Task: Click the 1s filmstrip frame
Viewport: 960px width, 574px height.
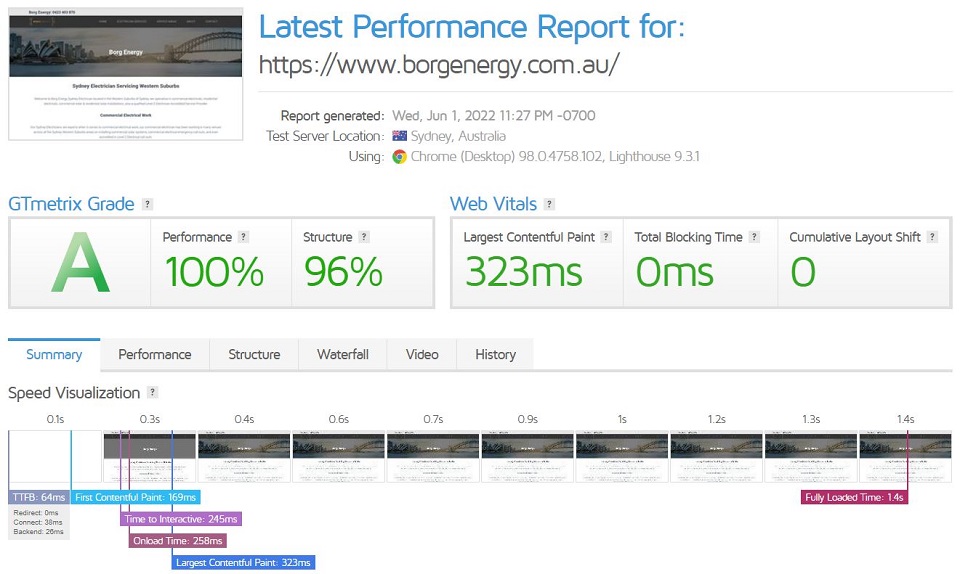Action: point(622,457)
